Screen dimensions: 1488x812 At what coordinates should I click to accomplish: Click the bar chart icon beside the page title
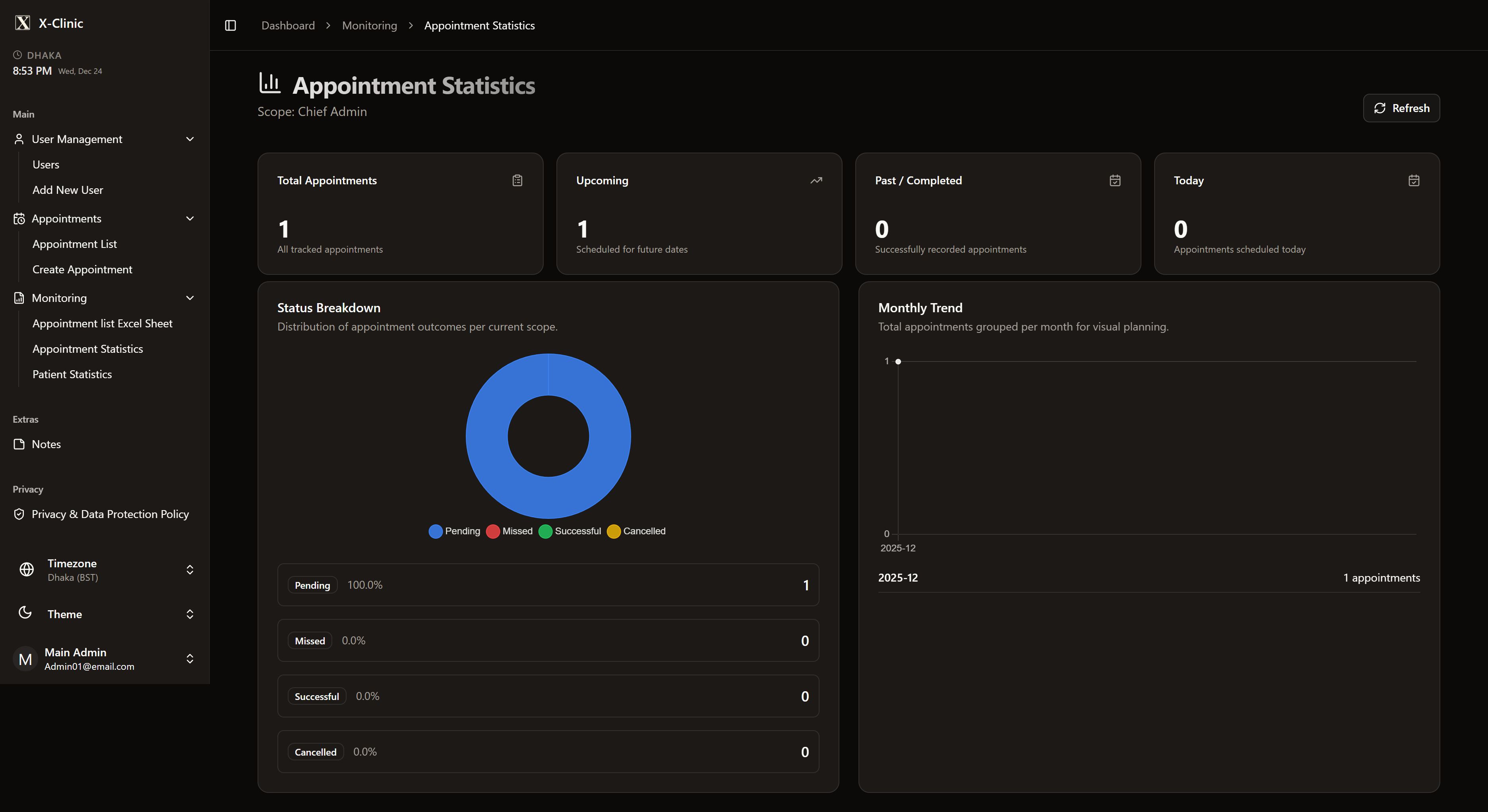coord(270,83)
